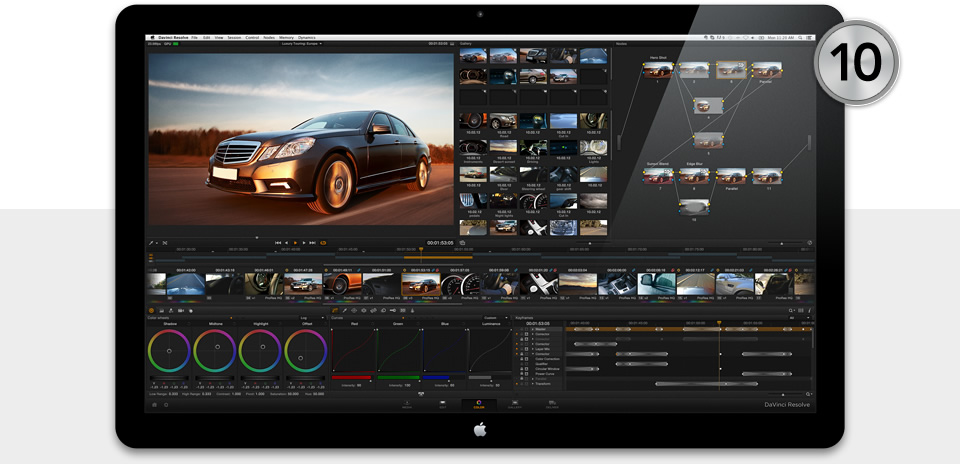This screenshot has height=464, width=960.
Task: Select the Hero Shot node in node editor
Action: [658, 70]
